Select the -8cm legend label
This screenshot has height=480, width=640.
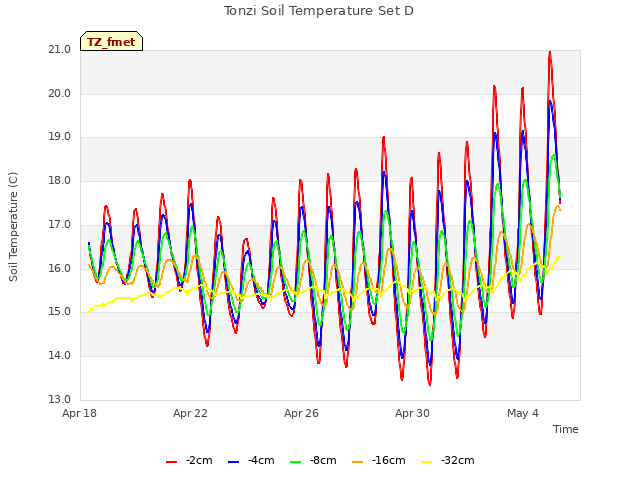(x=323, y=460)
